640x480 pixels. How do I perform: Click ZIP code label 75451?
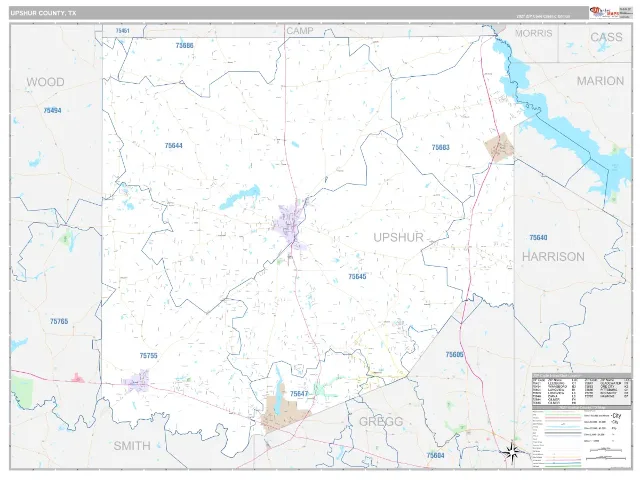(x=122, y=31)
